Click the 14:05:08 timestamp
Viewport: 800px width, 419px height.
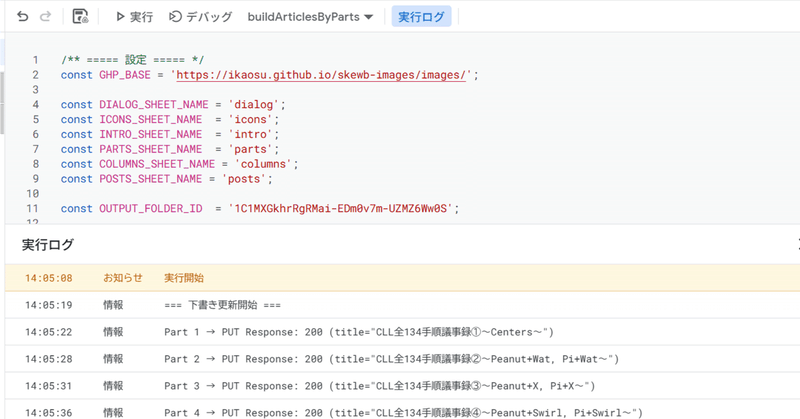48,279
